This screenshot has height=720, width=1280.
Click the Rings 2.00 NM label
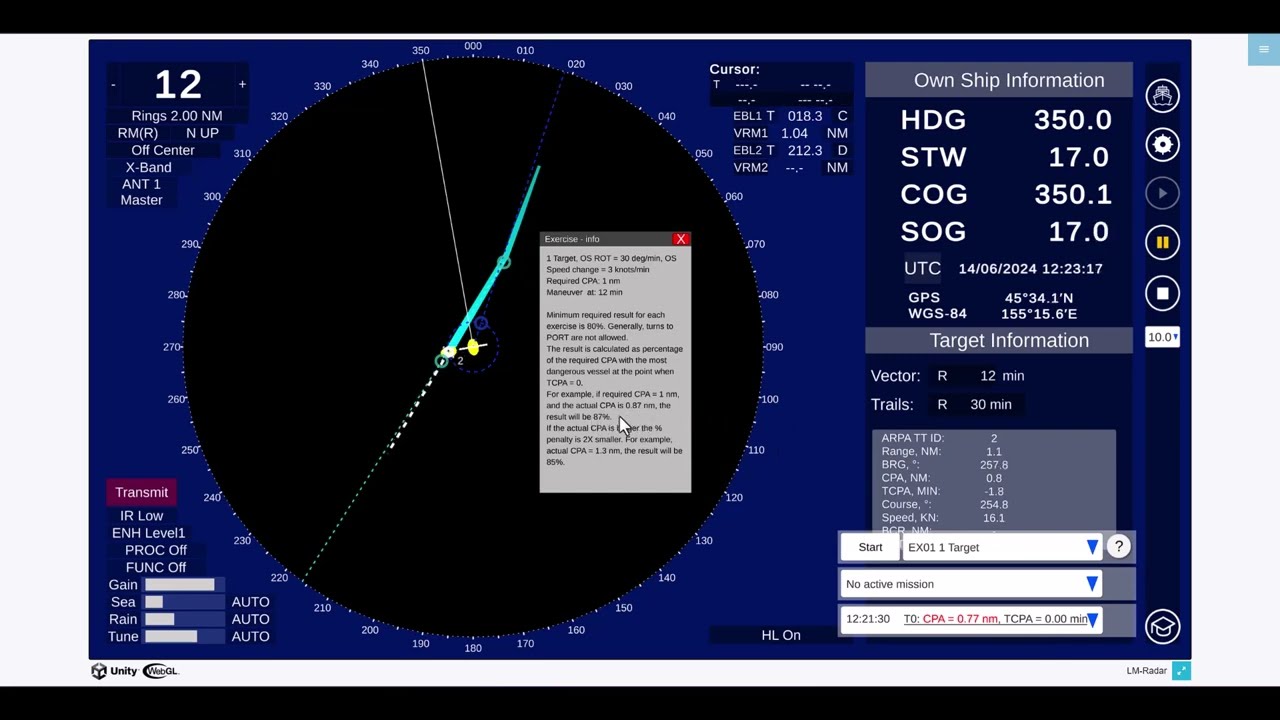[177, 116]
